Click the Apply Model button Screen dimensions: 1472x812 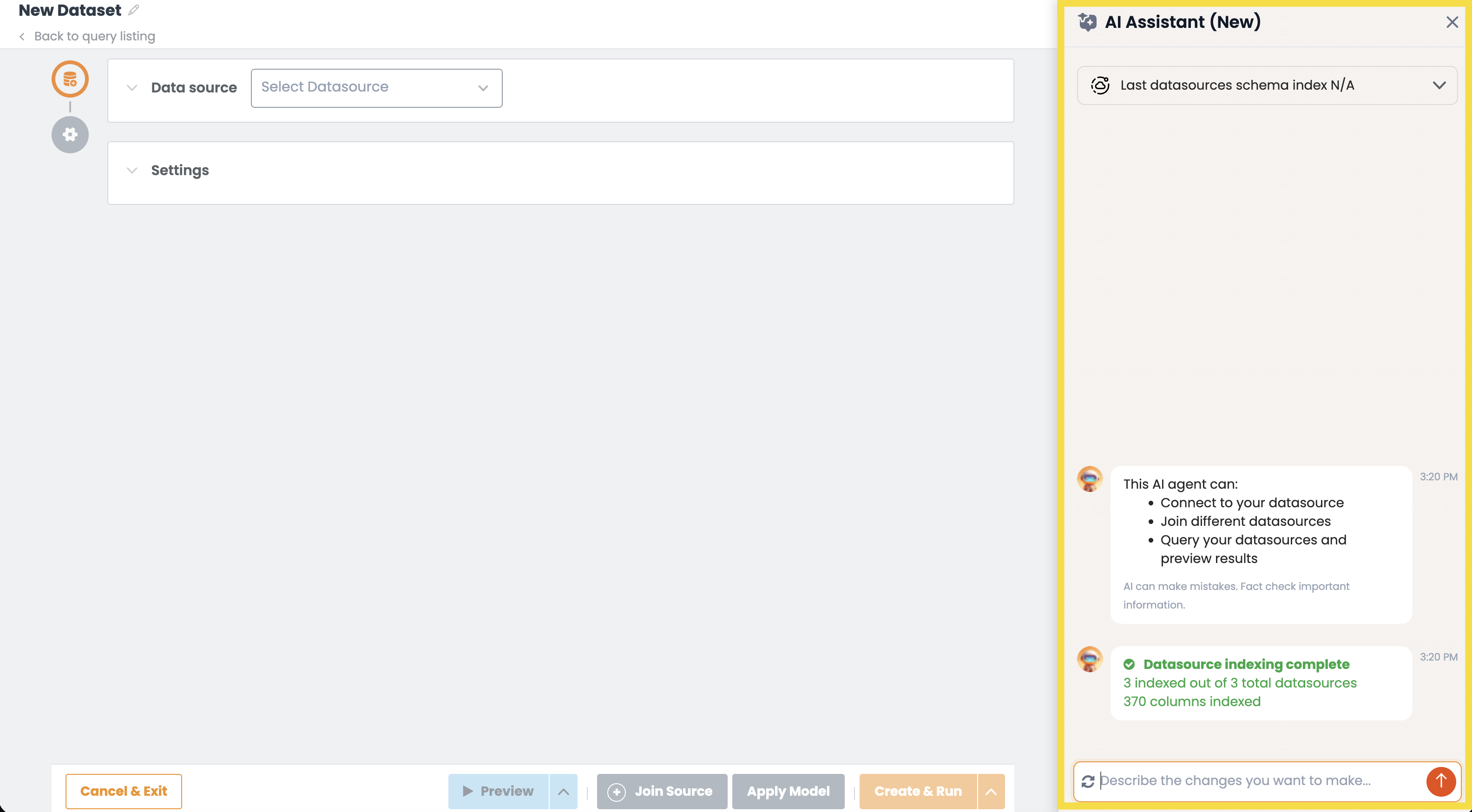coord(788,792)
